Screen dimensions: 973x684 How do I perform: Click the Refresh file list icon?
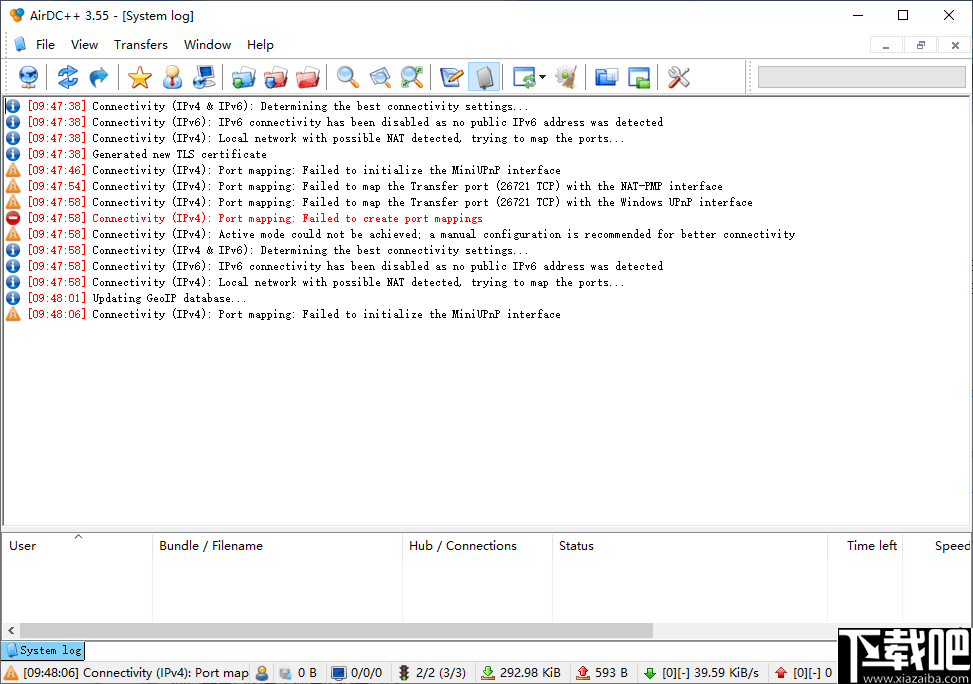coord(524,78)
